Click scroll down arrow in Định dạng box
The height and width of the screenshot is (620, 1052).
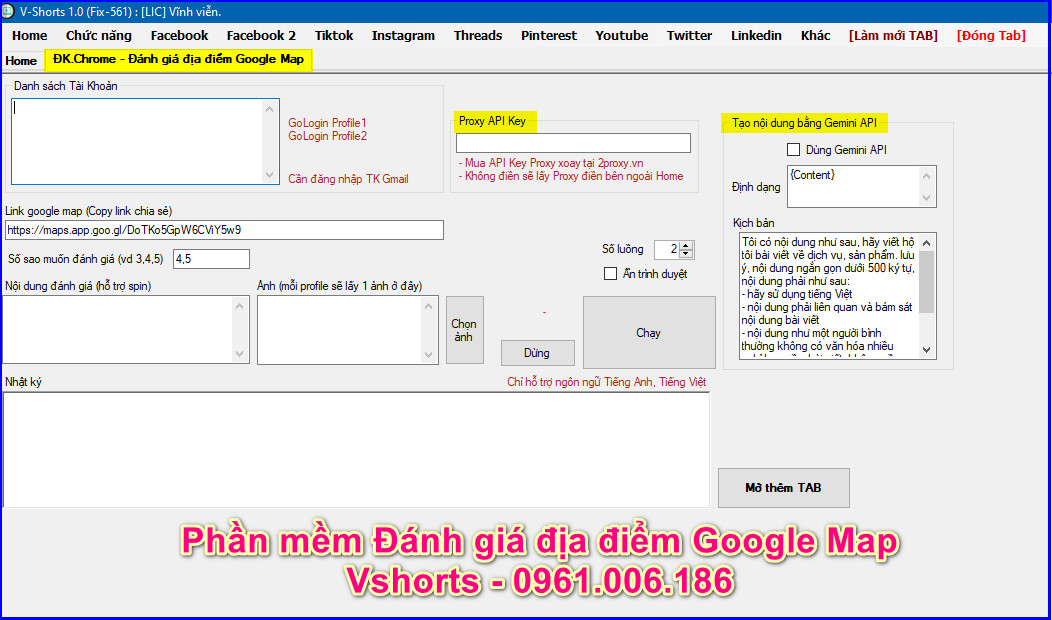click(x=927, y=198)
